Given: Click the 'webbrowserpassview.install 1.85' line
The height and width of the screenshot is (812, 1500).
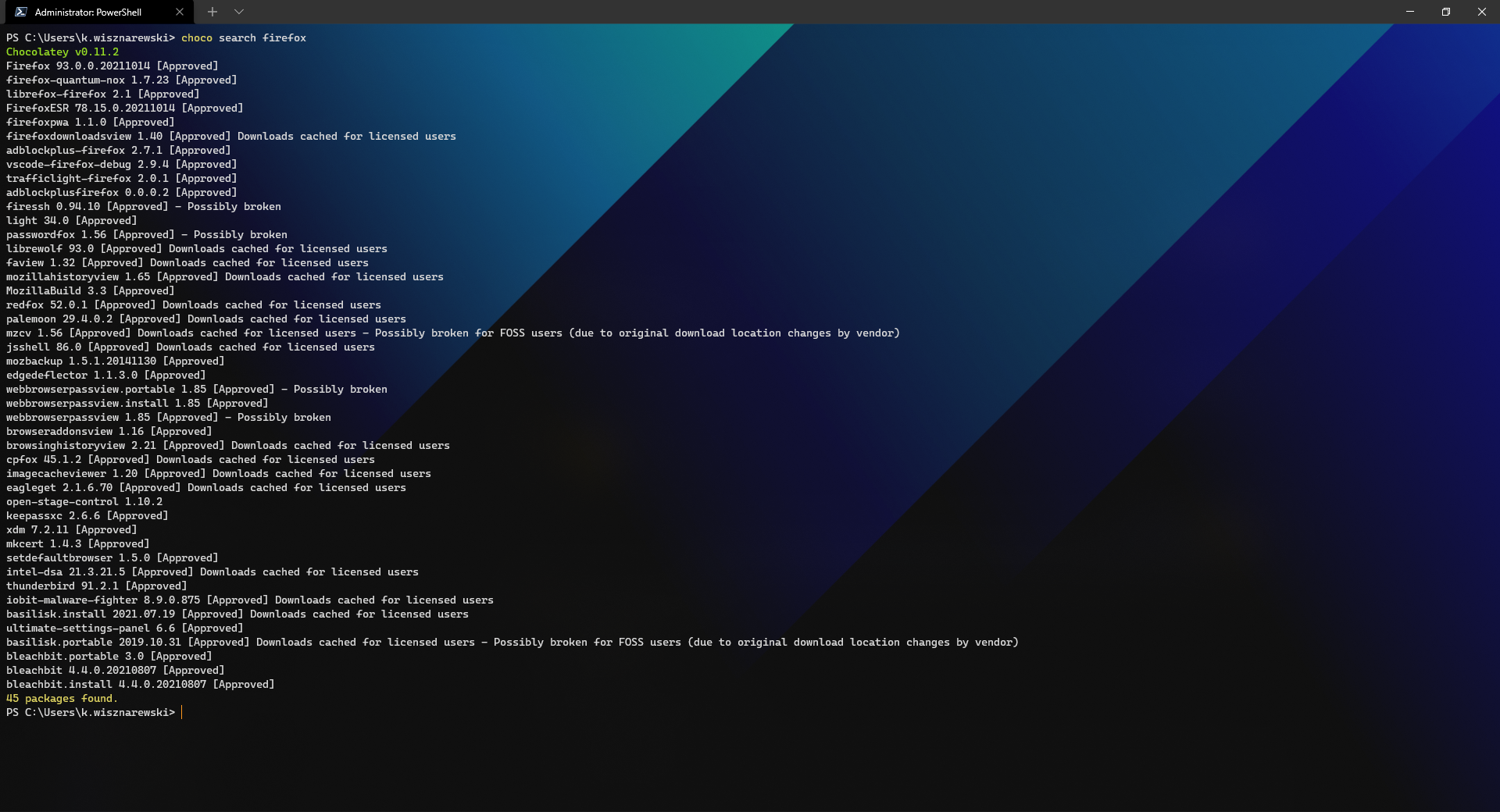Looking at the screenshot, I should 137,403.
